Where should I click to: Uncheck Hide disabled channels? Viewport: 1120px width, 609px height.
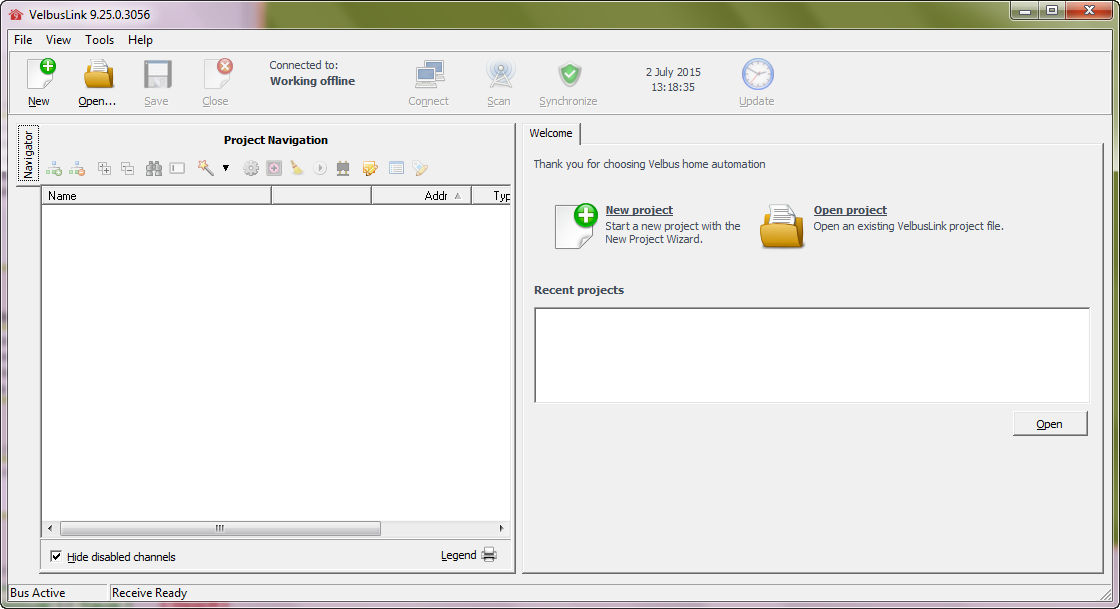[x=57, y=556]
